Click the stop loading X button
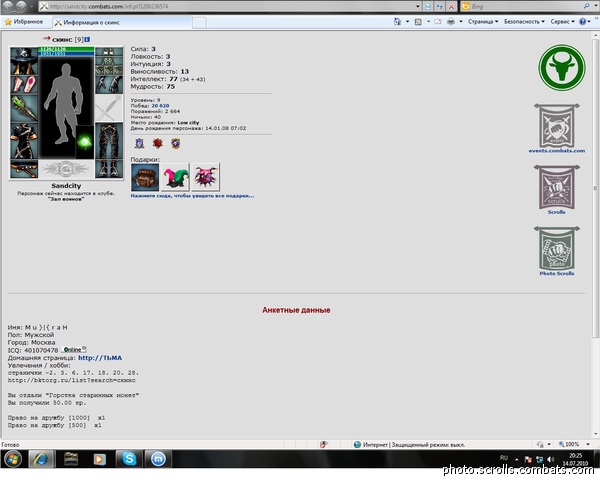Image resolution: width=600 pixels, height=480 pixels. tap(451, 6)
